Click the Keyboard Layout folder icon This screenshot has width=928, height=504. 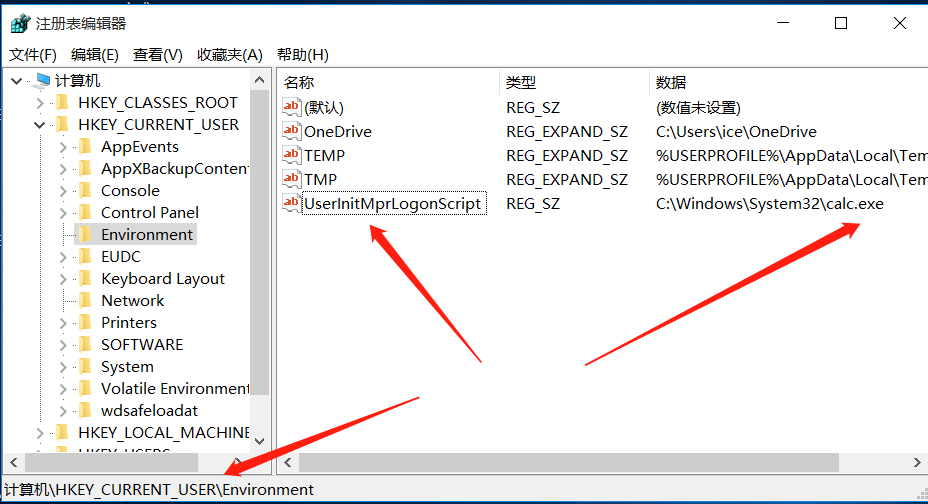click(x=85, y=278)
